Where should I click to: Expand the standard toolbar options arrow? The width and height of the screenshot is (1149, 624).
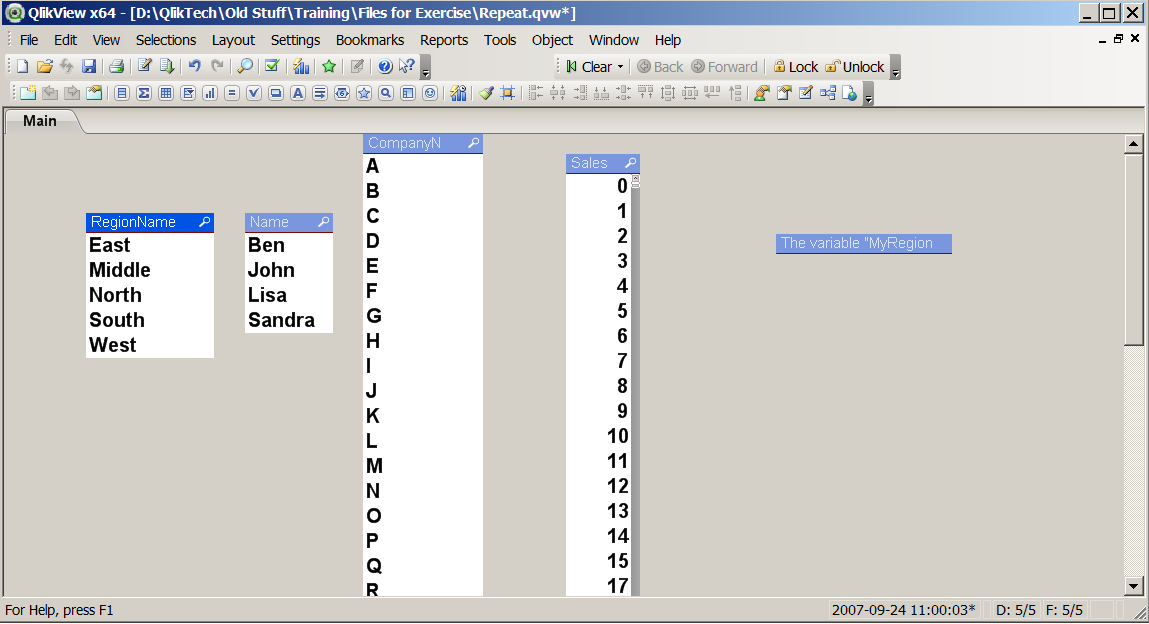pyautogui.click(x=426, y=68)
